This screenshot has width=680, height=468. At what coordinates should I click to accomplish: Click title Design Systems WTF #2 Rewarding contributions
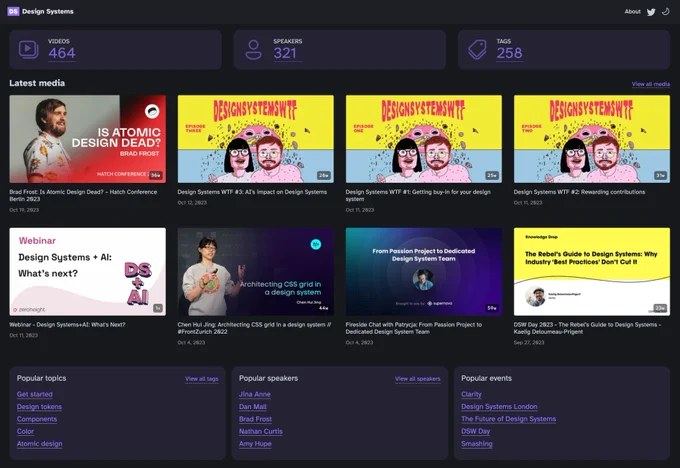click(x=579, y=192)
